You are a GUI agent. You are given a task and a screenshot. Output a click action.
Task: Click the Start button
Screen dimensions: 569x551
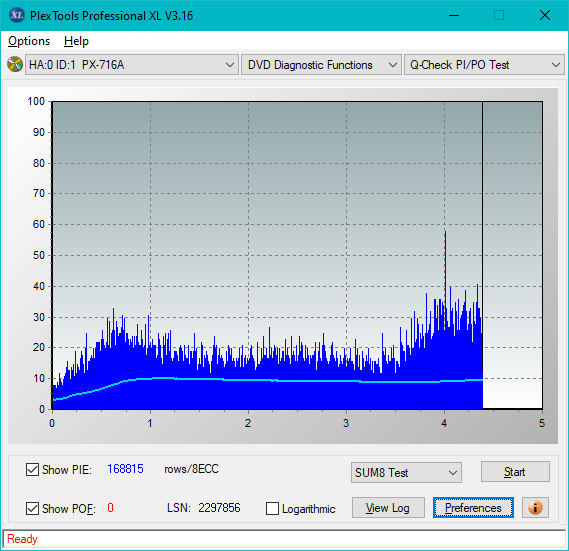pyautogui.click(x=515, y=472)
